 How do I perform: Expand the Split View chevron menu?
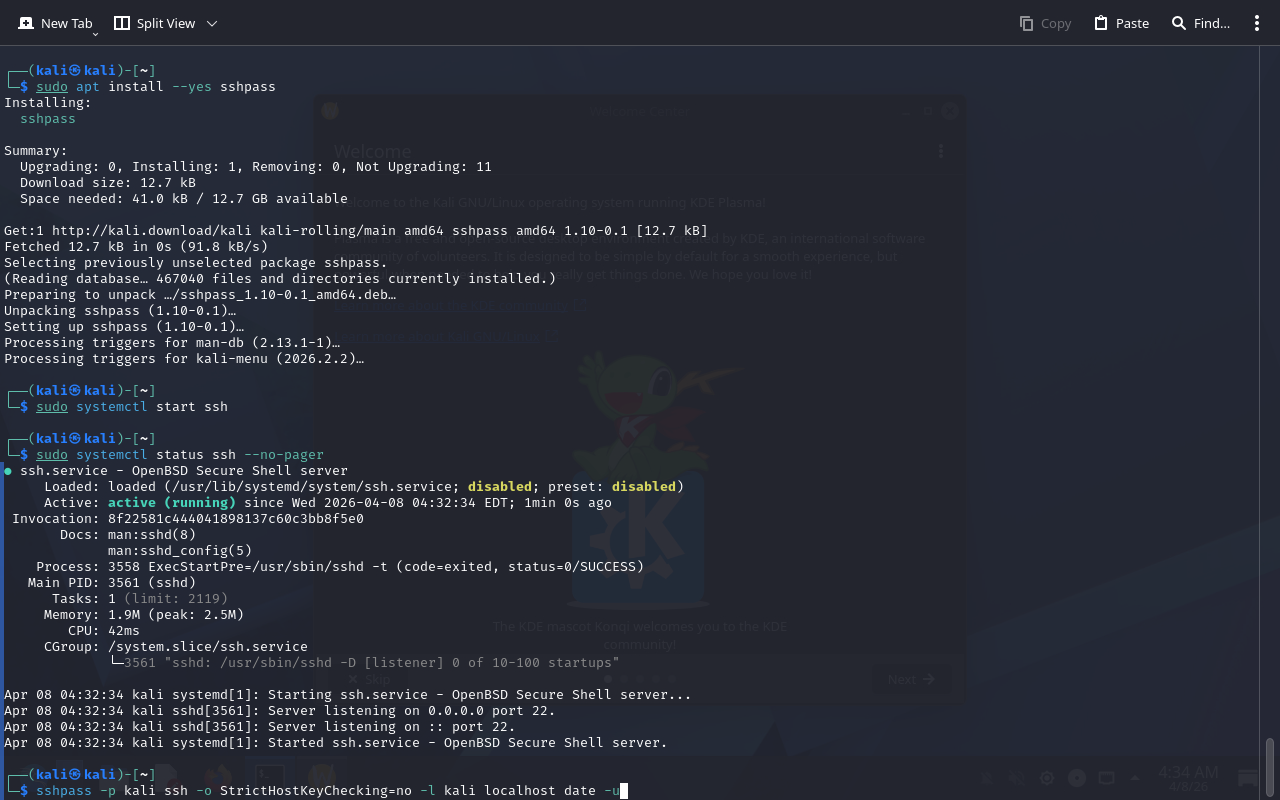coord(212,23)
